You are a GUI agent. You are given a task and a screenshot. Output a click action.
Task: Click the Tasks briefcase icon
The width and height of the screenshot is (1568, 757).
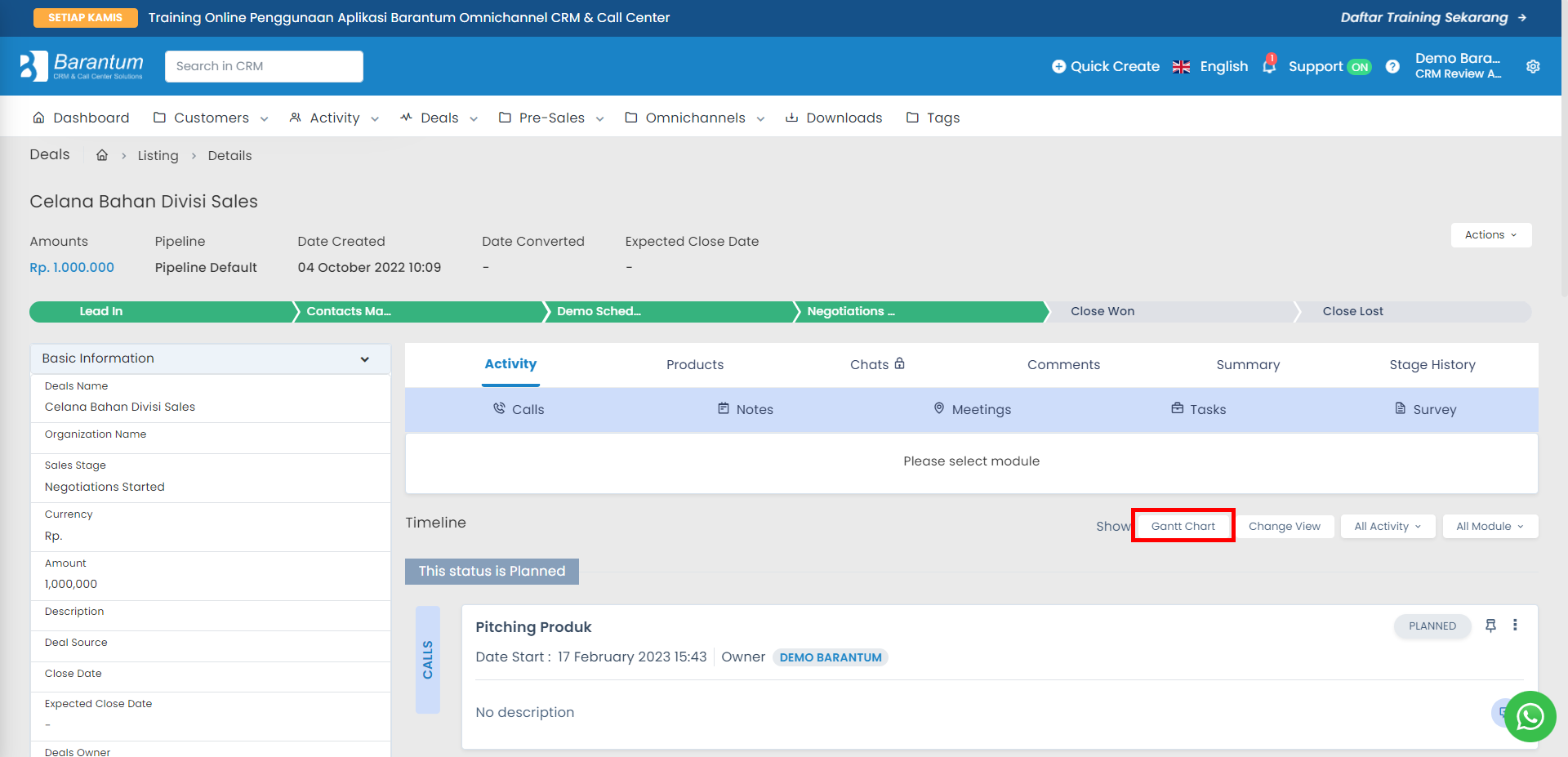tap(1178, 408)
